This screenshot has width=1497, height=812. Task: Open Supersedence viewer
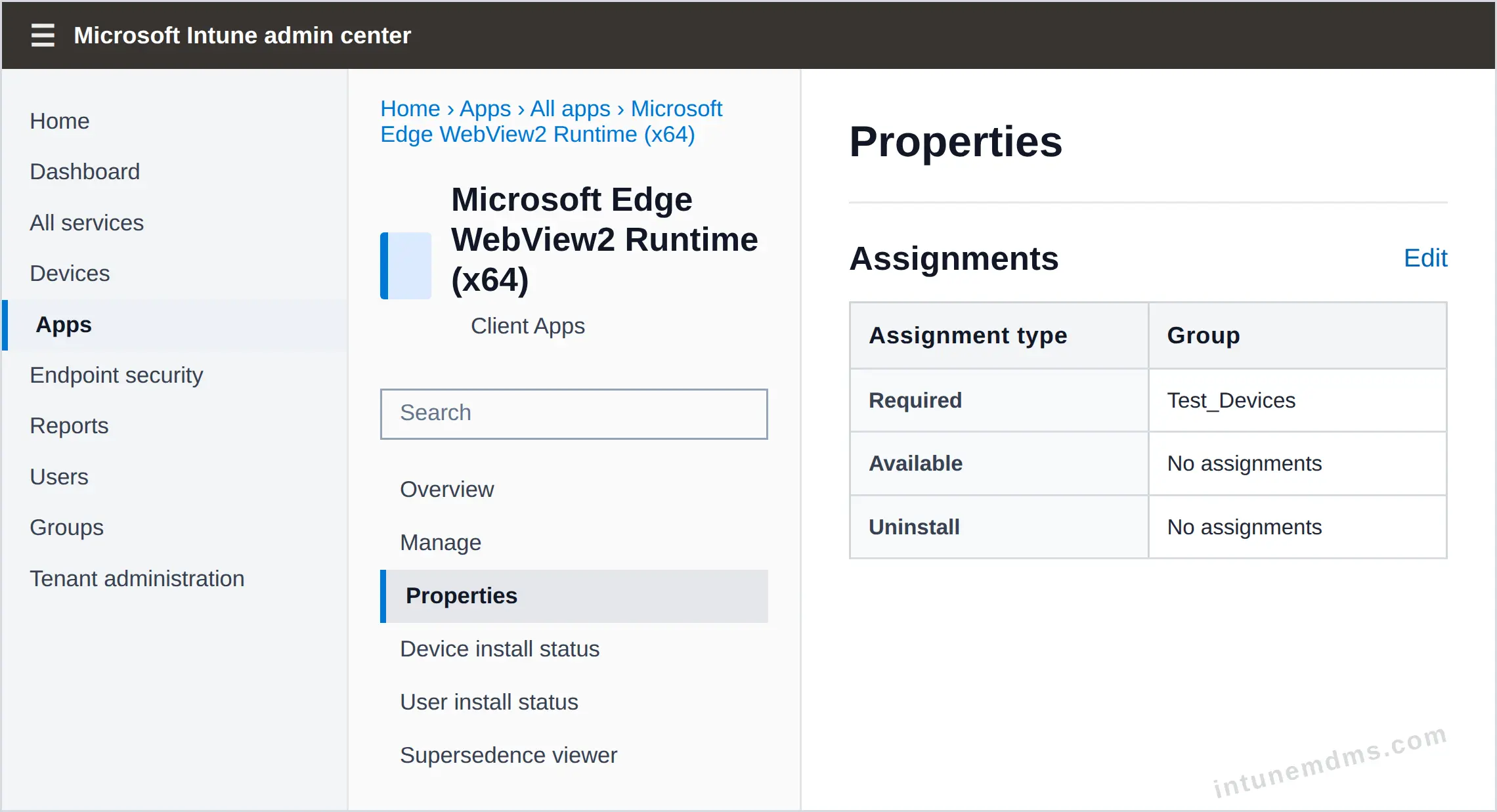(509, 755)
